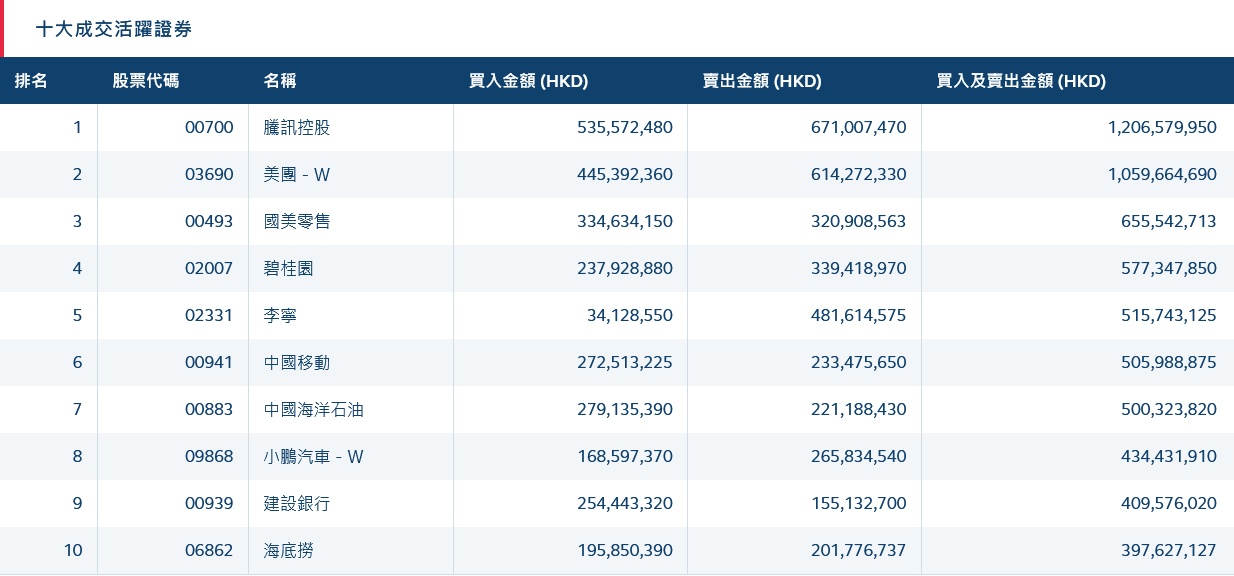Click sell amount 221,188,430
Image resolution: width=1234 pixels, height=576 pixels.
(x=859, y=409)
